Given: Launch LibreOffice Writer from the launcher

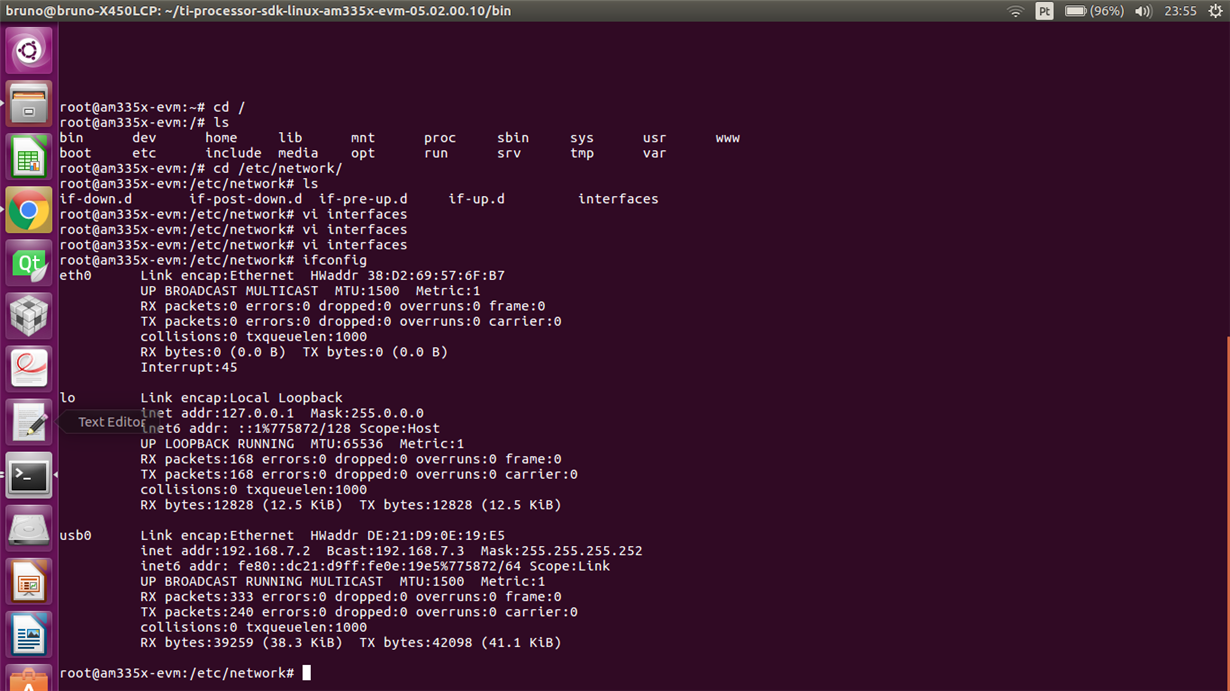Looking at the screenshot, I should (x=29, y=634).
